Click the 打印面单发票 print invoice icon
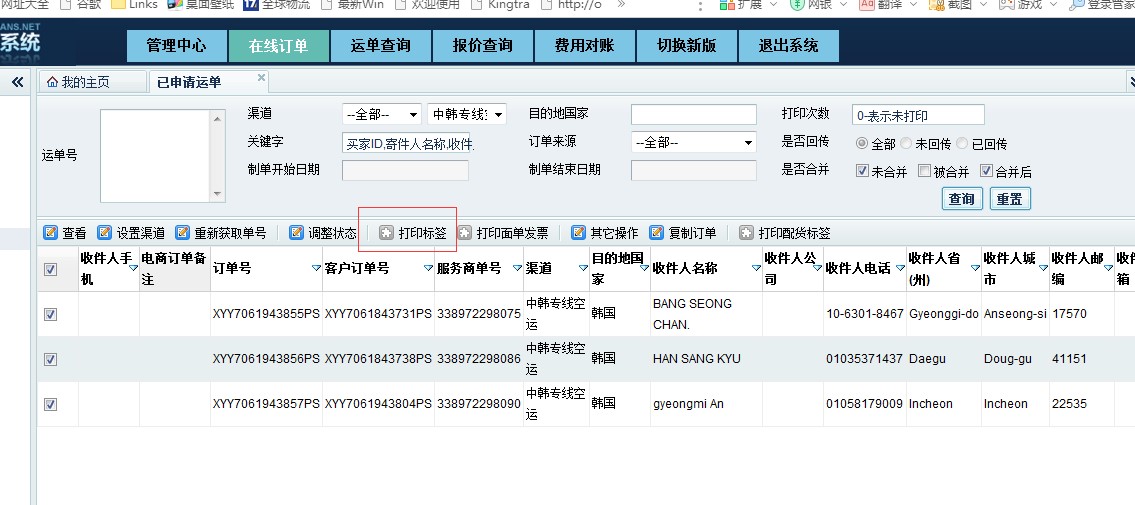Image resolution: width=1135 pixels, height=505 pixels. pyautogui.click(x=465, y=233)
